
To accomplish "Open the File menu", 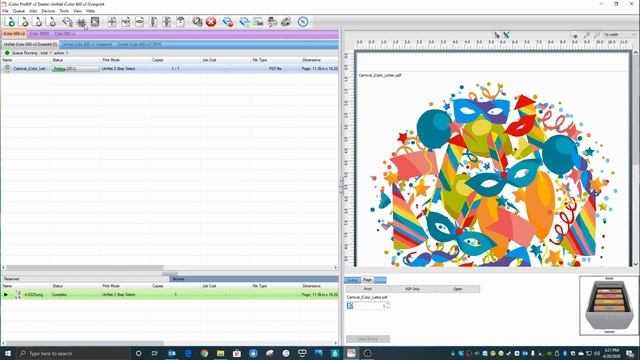I will 5,11.
